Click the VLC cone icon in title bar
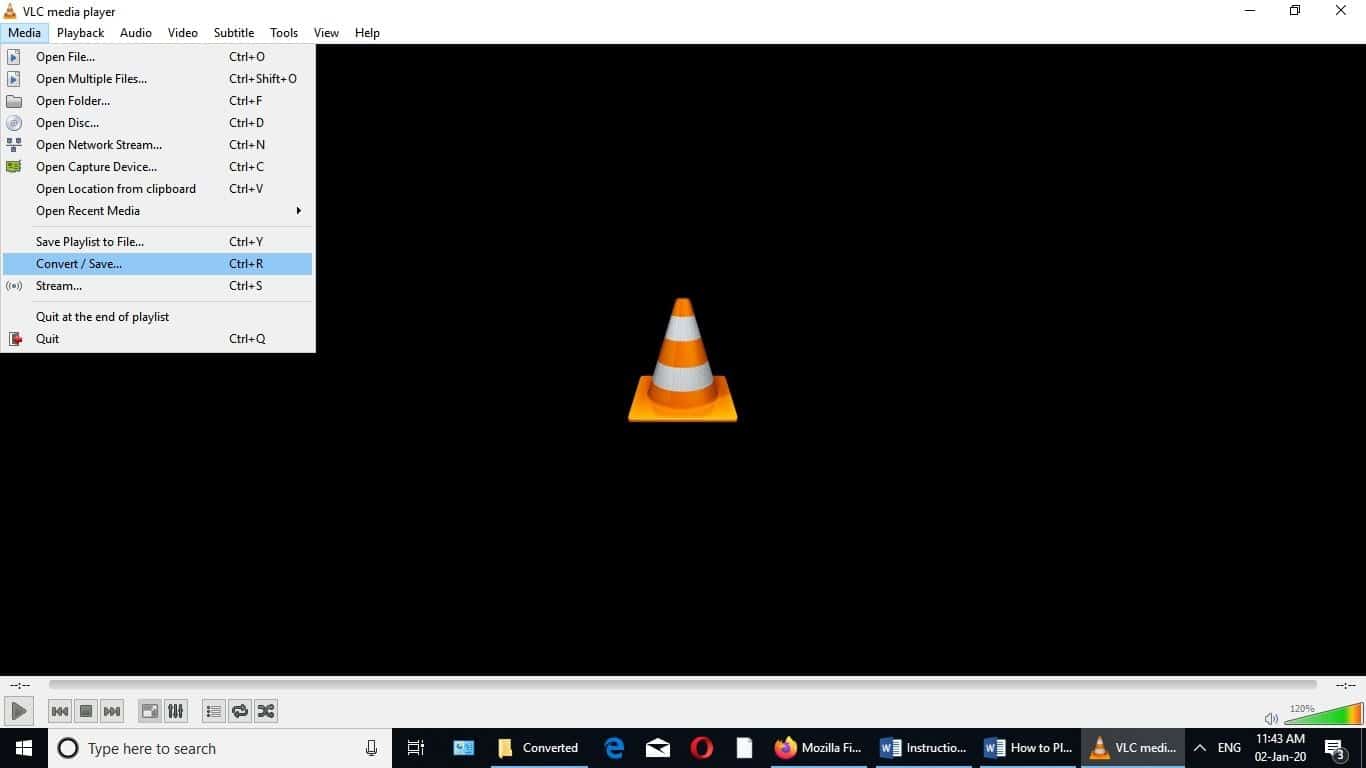1366x768 pixels. tap(10, 11)
